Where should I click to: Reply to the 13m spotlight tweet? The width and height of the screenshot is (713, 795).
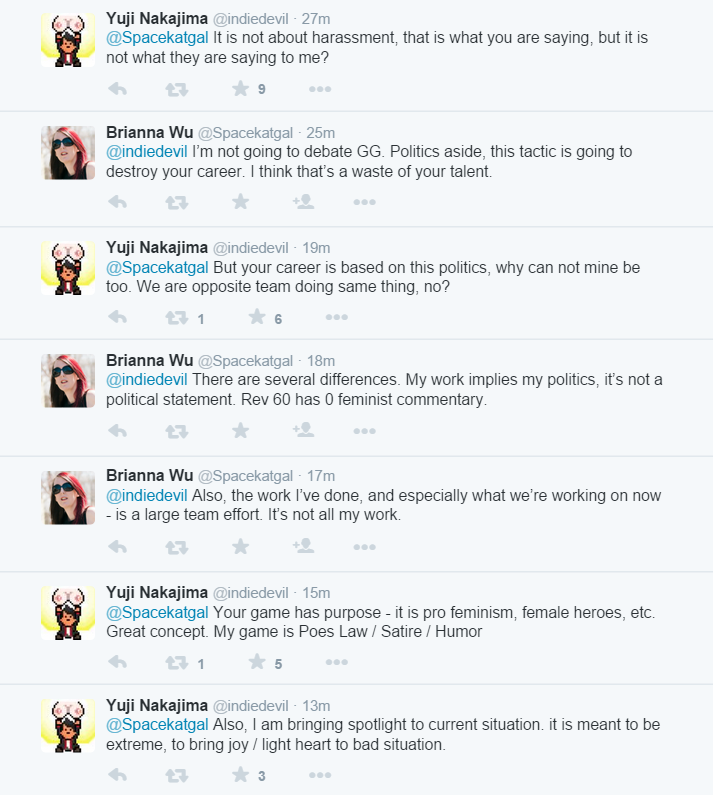(118, 775)
